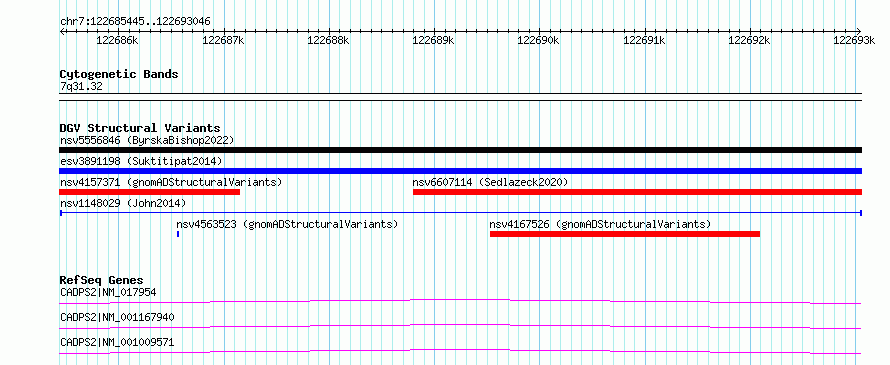The width and height of the screenshot is (890, 365).
Task: Click the red nsv6607114 variant bar
Action: click(637, 192)
